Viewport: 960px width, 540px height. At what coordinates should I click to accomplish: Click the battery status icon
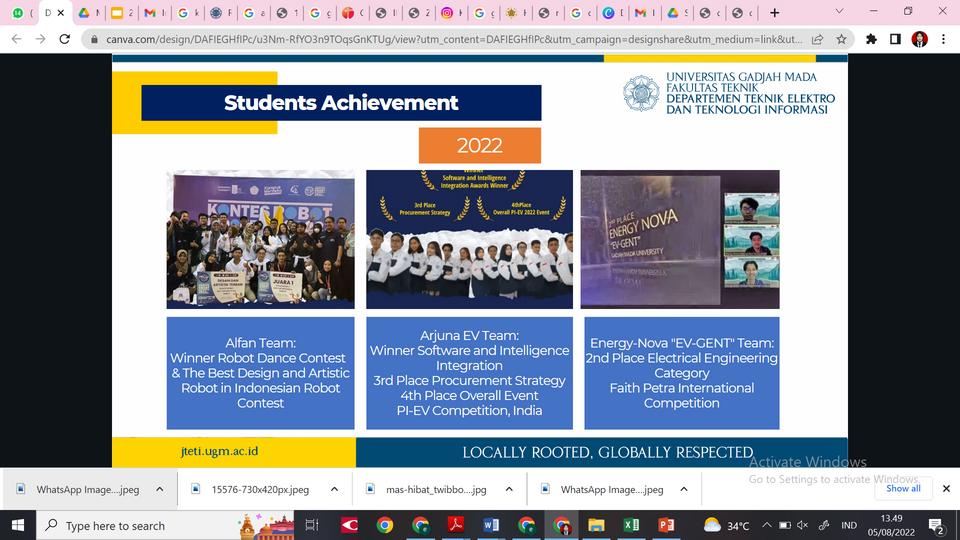click(x=784, y=525)
